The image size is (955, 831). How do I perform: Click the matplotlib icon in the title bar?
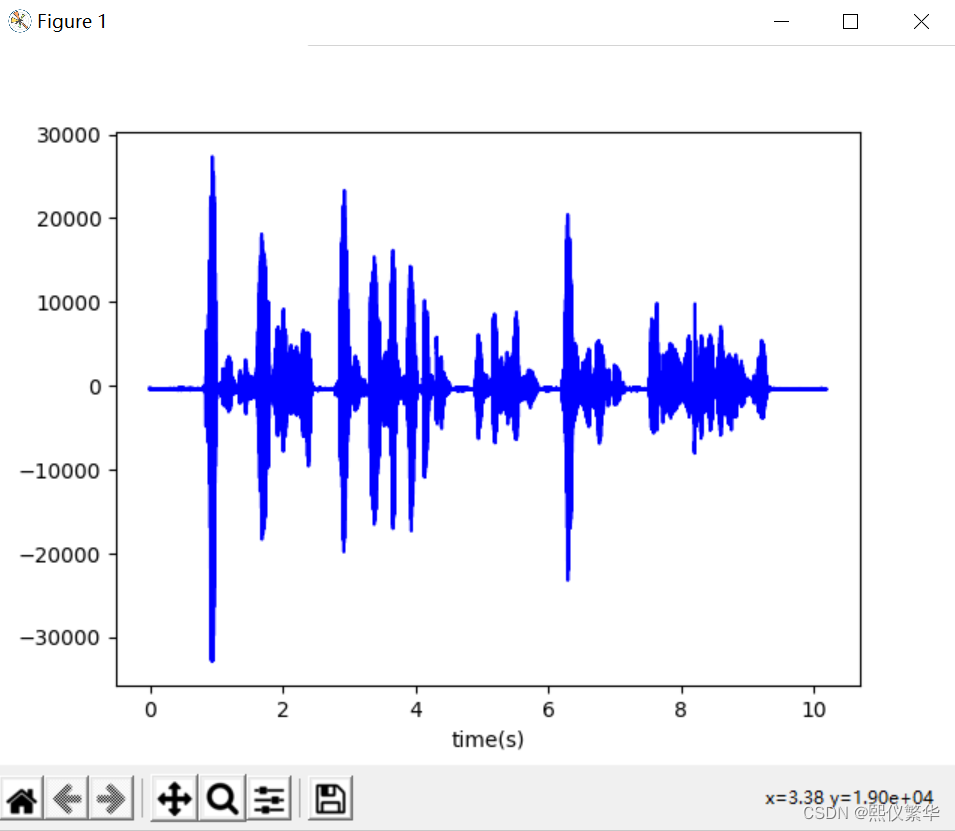[19, 21]
